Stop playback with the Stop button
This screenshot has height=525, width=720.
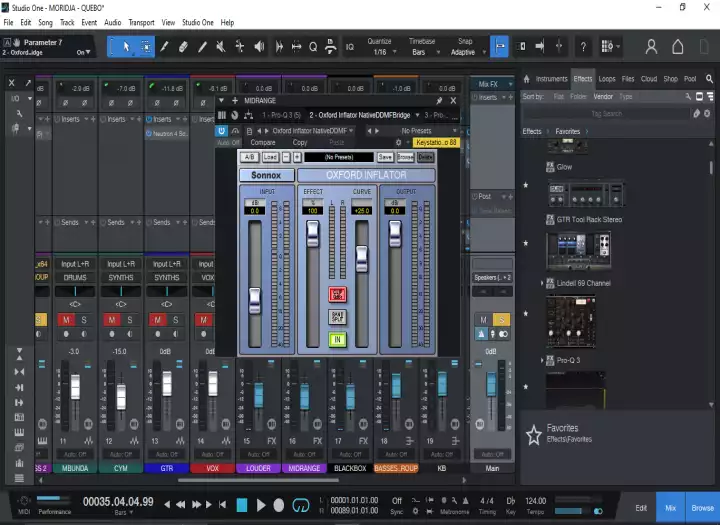[242, 505]
